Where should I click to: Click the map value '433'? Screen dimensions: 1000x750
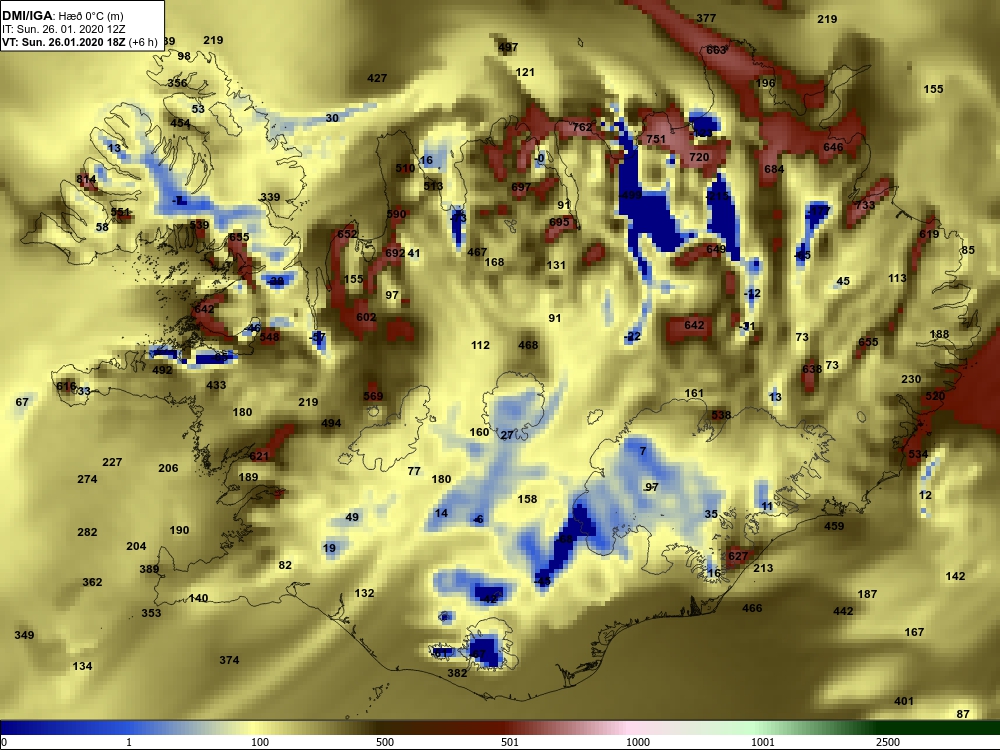[x=216, y=385]
